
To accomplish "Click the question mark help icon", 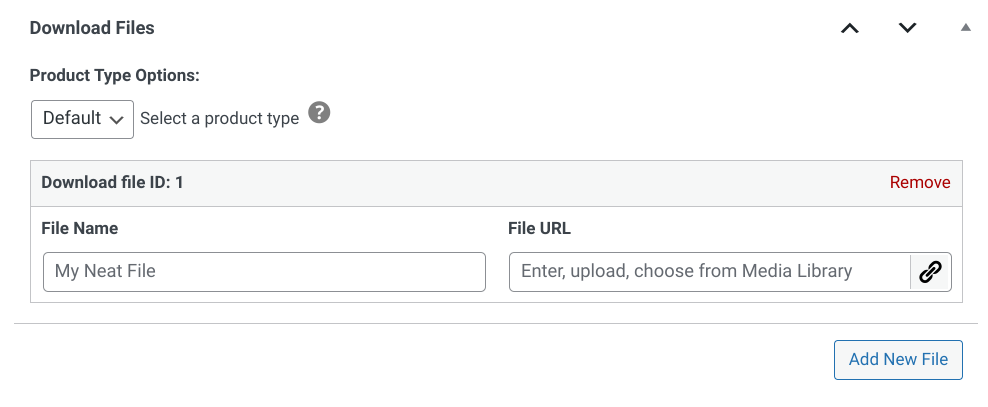I will pyautogui.click(x=319, y=113).
